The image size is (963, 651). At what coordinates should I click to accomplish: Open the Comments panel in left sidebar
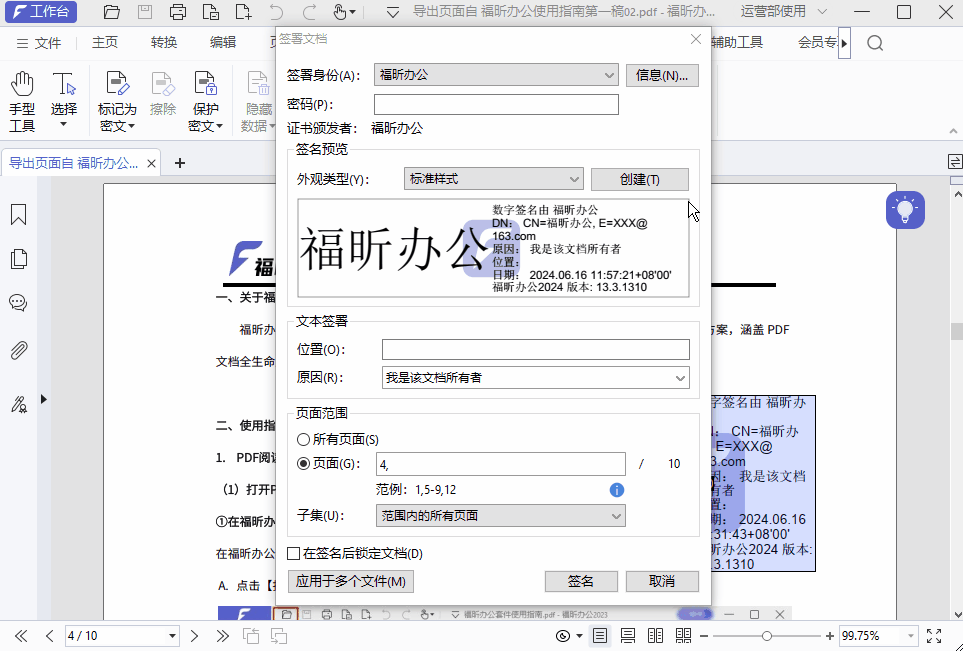18,302
